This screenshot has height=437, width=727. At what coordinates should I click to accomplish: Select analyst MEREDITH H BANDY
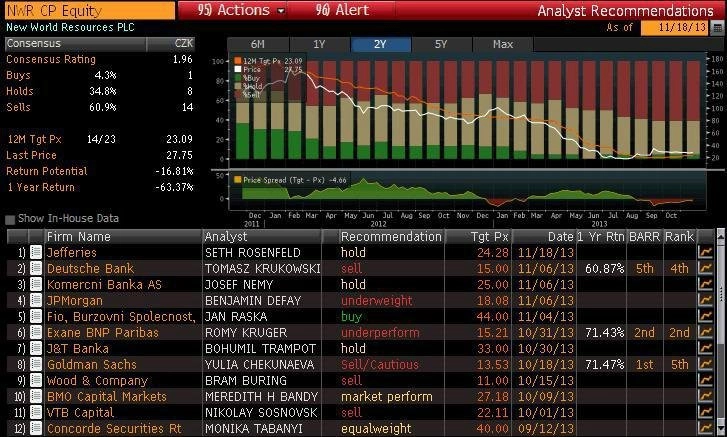click(x=261, y=397)
